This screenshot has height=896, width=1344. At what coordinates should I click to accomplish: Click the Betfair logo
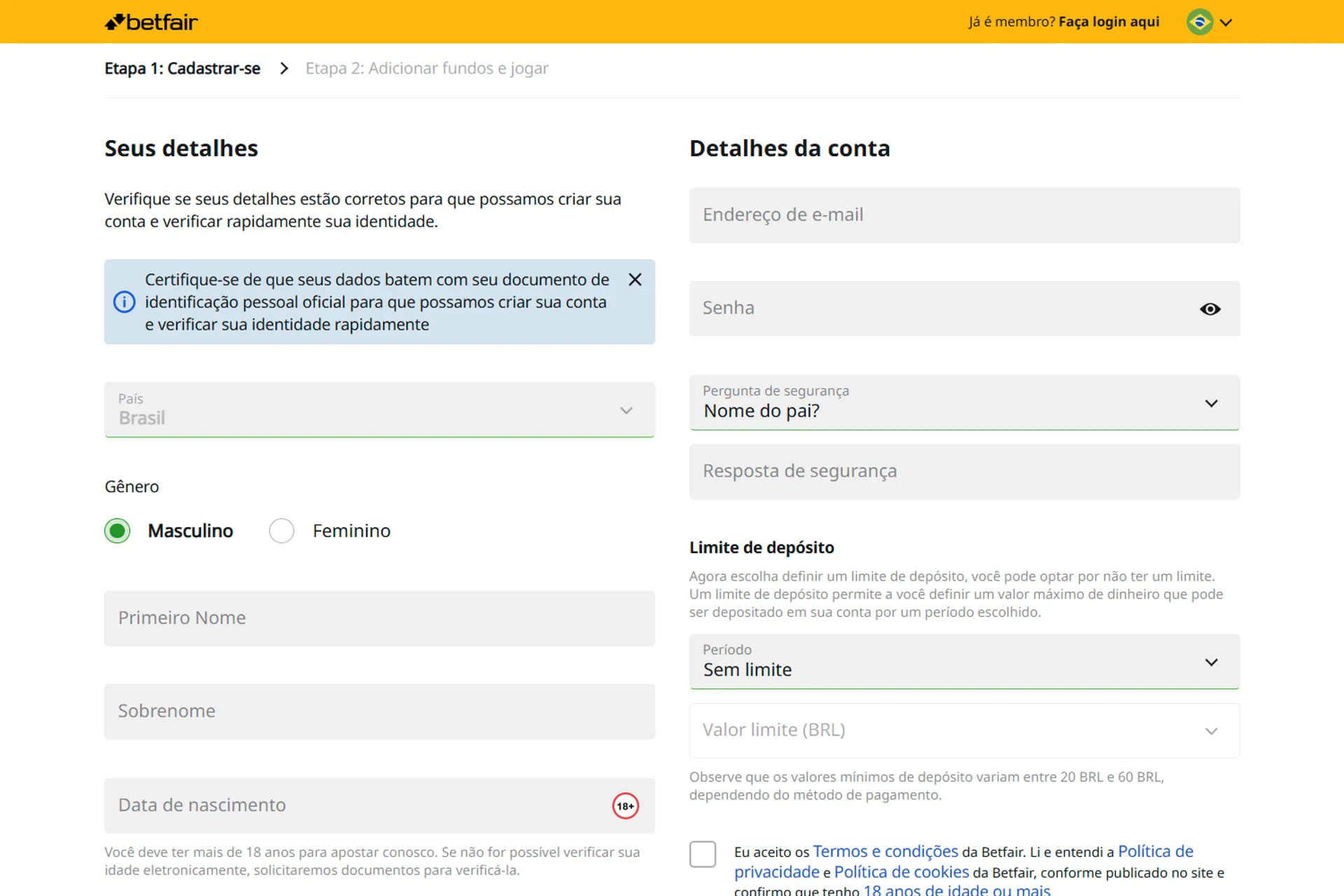tap(151, 22)
